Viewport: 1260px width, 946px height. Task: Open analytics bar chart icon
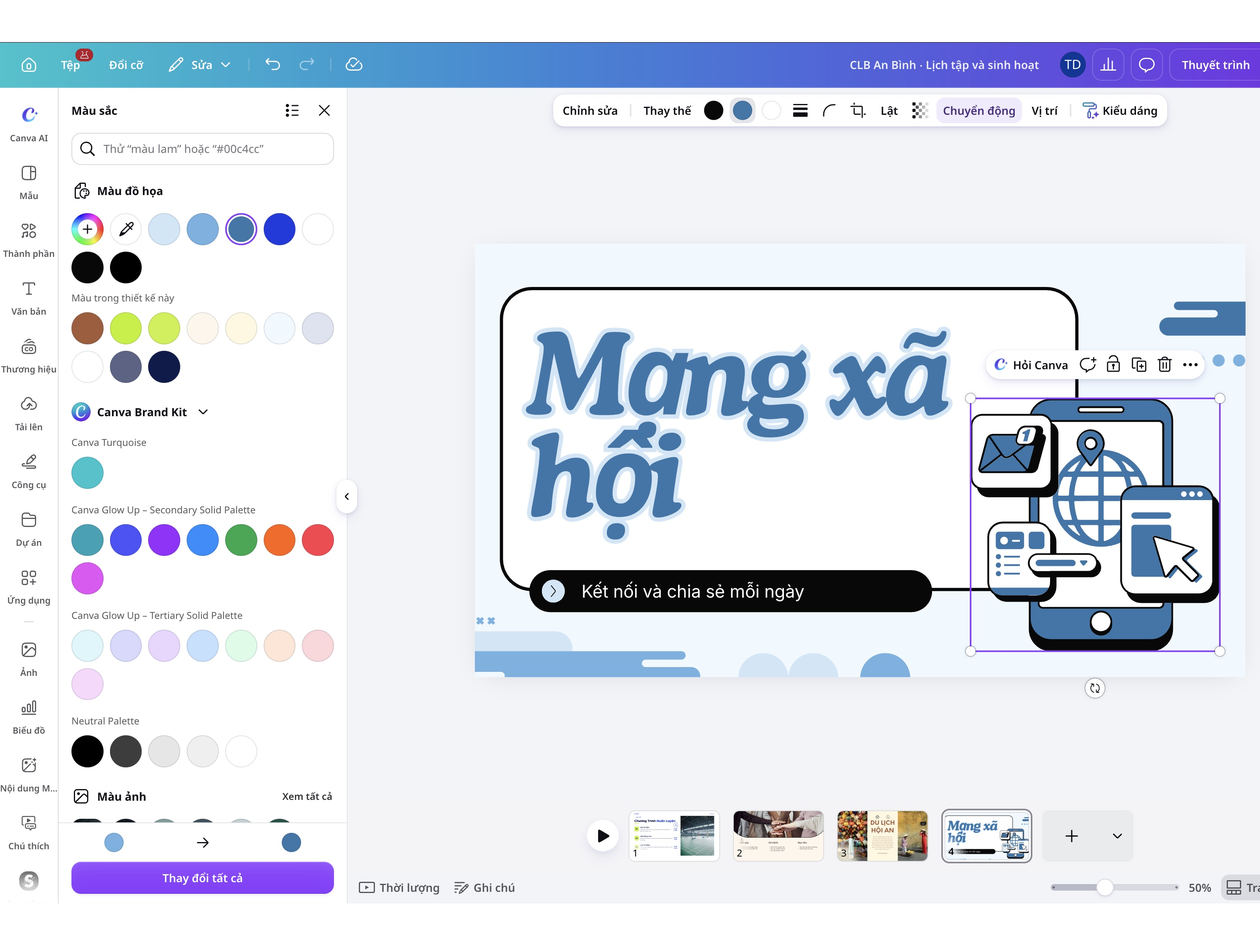[1108, 65]
